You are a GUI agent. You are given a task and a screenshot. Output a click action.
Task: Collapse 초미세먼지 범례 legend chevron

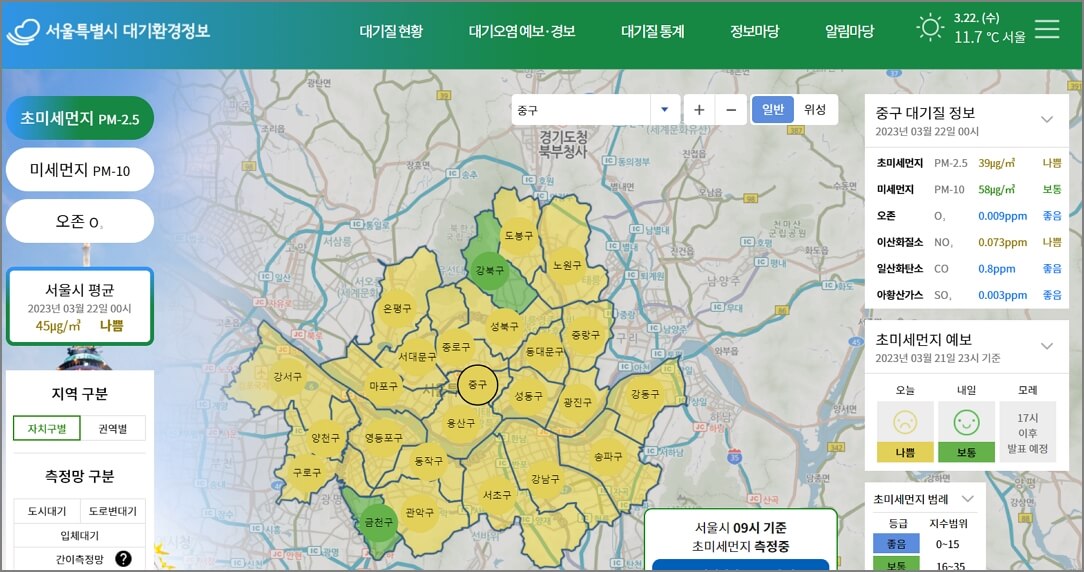[968, 499]
